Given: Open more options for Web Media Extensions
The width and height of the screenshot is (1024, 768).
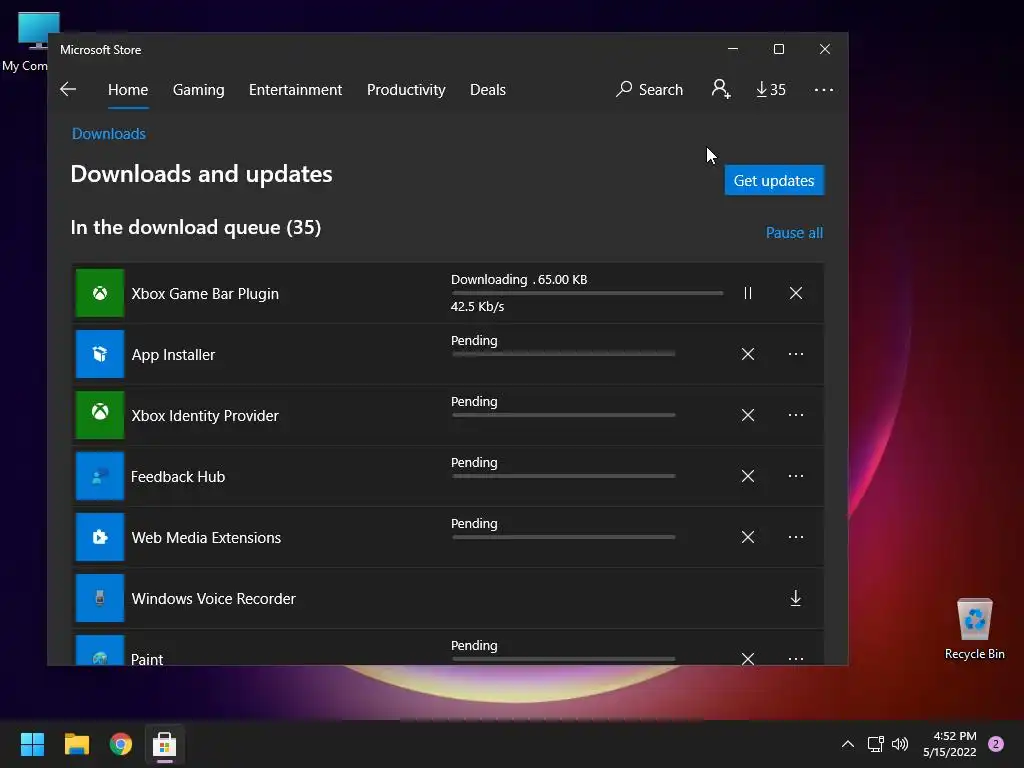Looking at the screenshot, I should pos(795,537).
